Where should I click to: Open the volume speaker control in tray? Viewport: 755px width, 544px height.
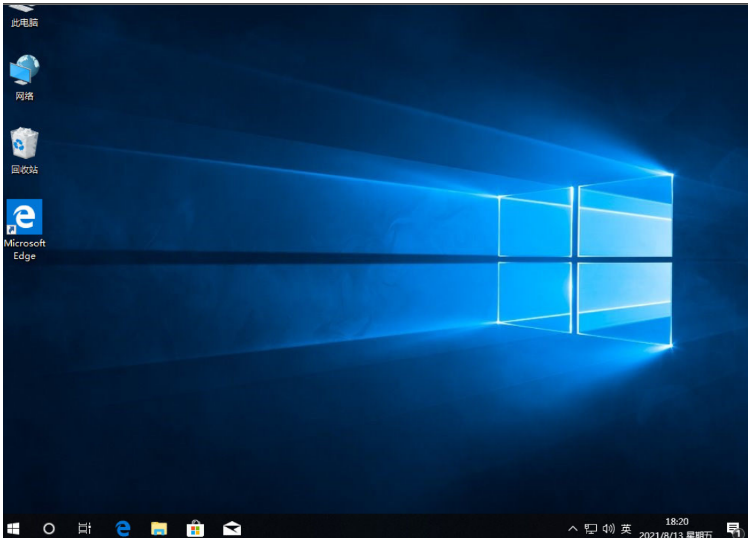[608, 528]
